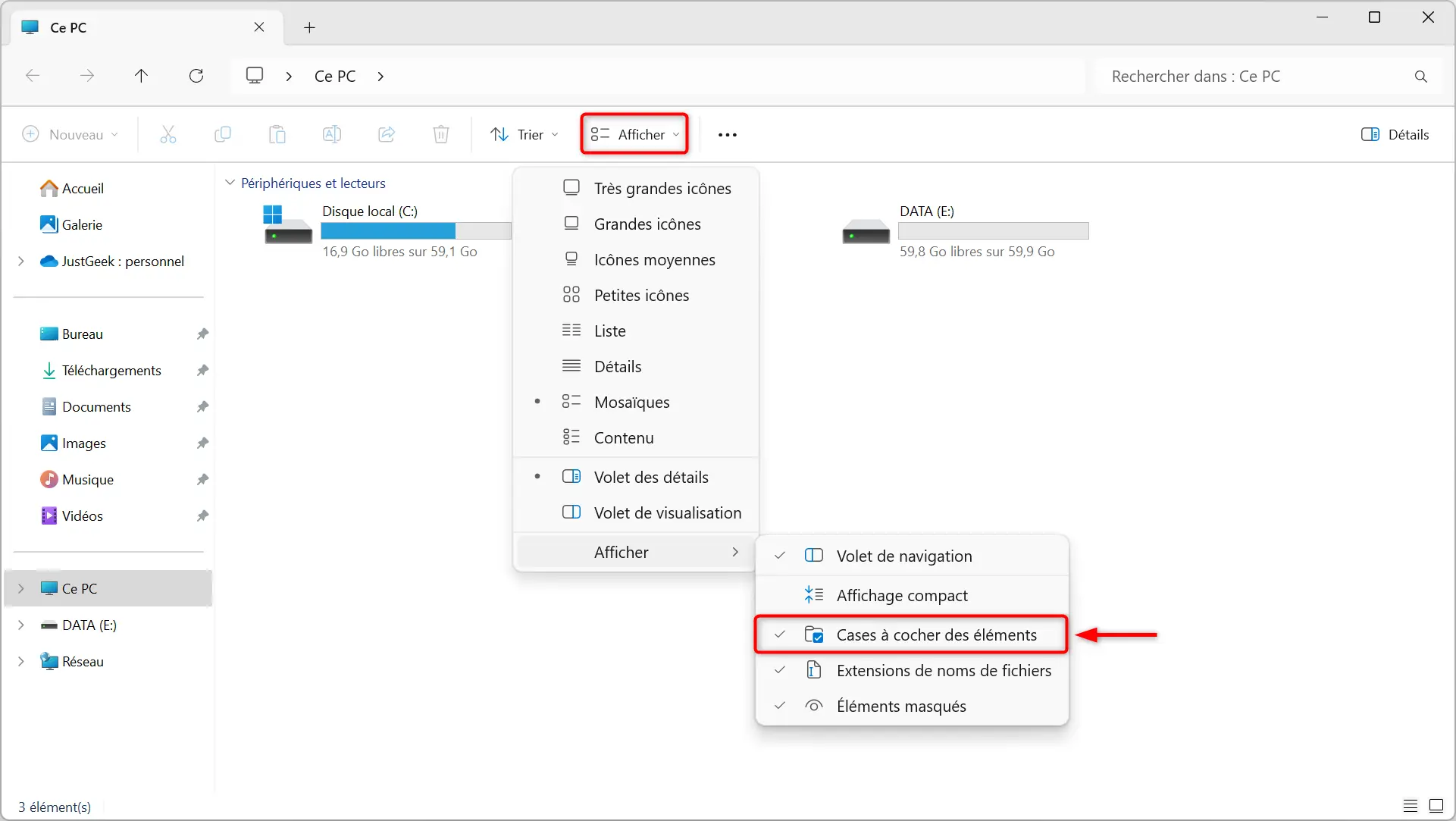
Task: Select Liste view
Action: [x=636, y=331]
